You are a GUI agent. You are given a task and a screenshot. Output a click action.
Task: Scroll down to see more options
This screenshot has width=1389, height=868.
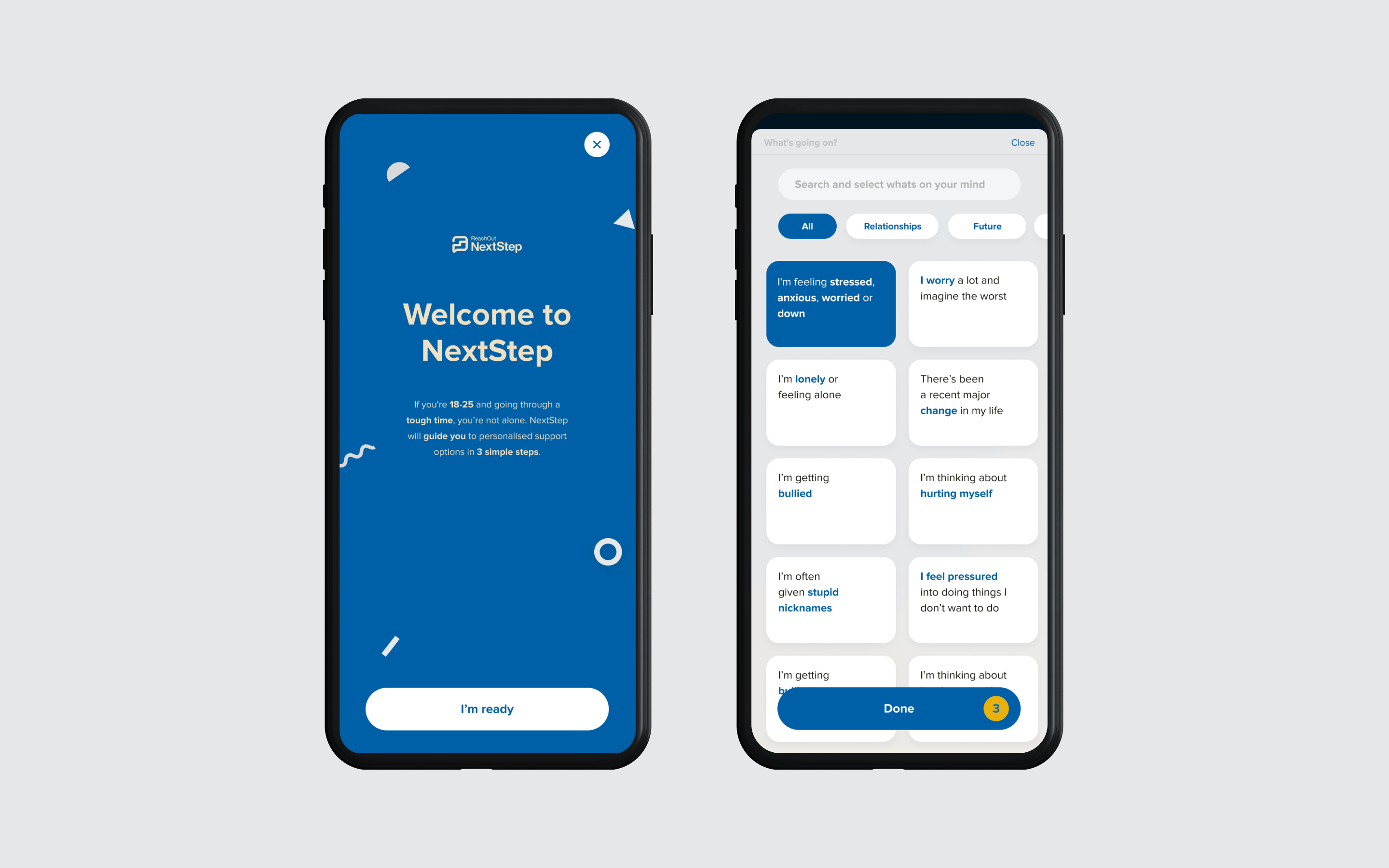pyautogui.click(x=897, y=674)
